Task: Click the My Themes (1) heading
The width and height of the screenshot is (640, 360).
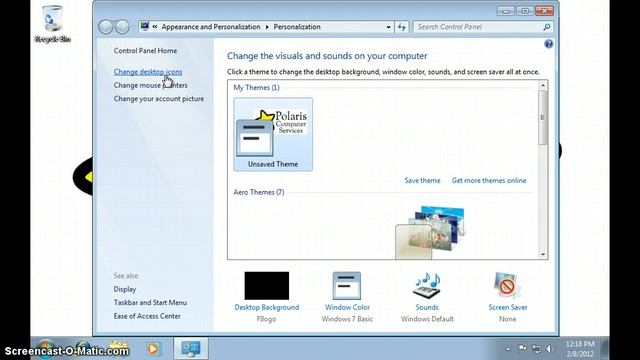Action: (256, 88)
